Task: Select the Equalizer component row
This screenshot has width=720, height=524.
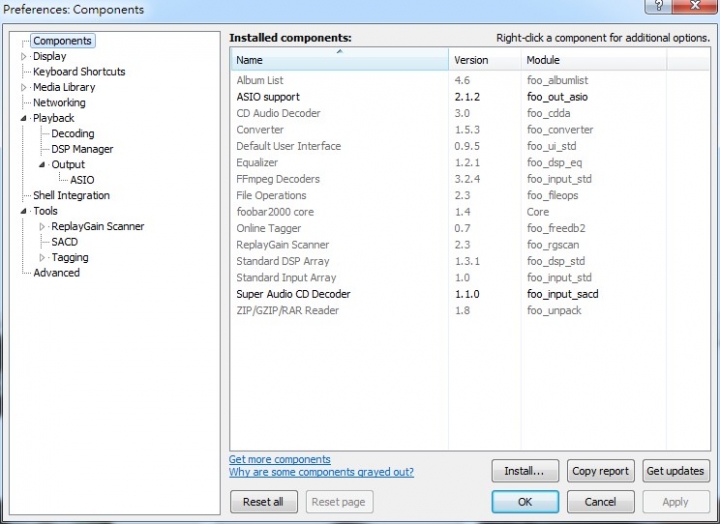Action: [x=470, y=163]
